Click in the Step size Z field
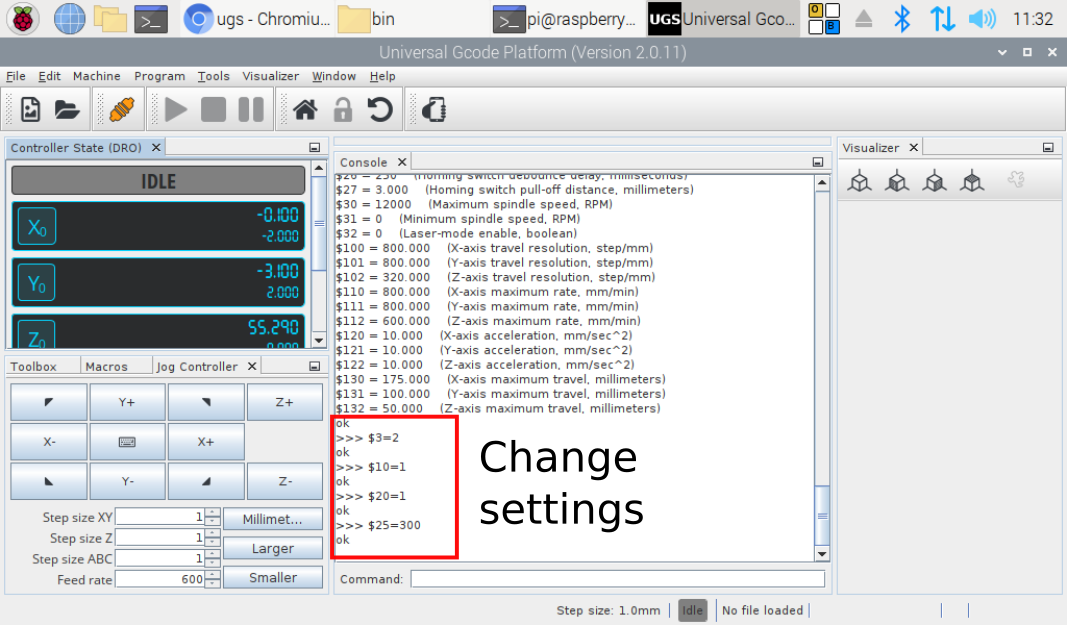Viewport: 1067px width, 625px height. pyautogui.click(x=160, y=538)
